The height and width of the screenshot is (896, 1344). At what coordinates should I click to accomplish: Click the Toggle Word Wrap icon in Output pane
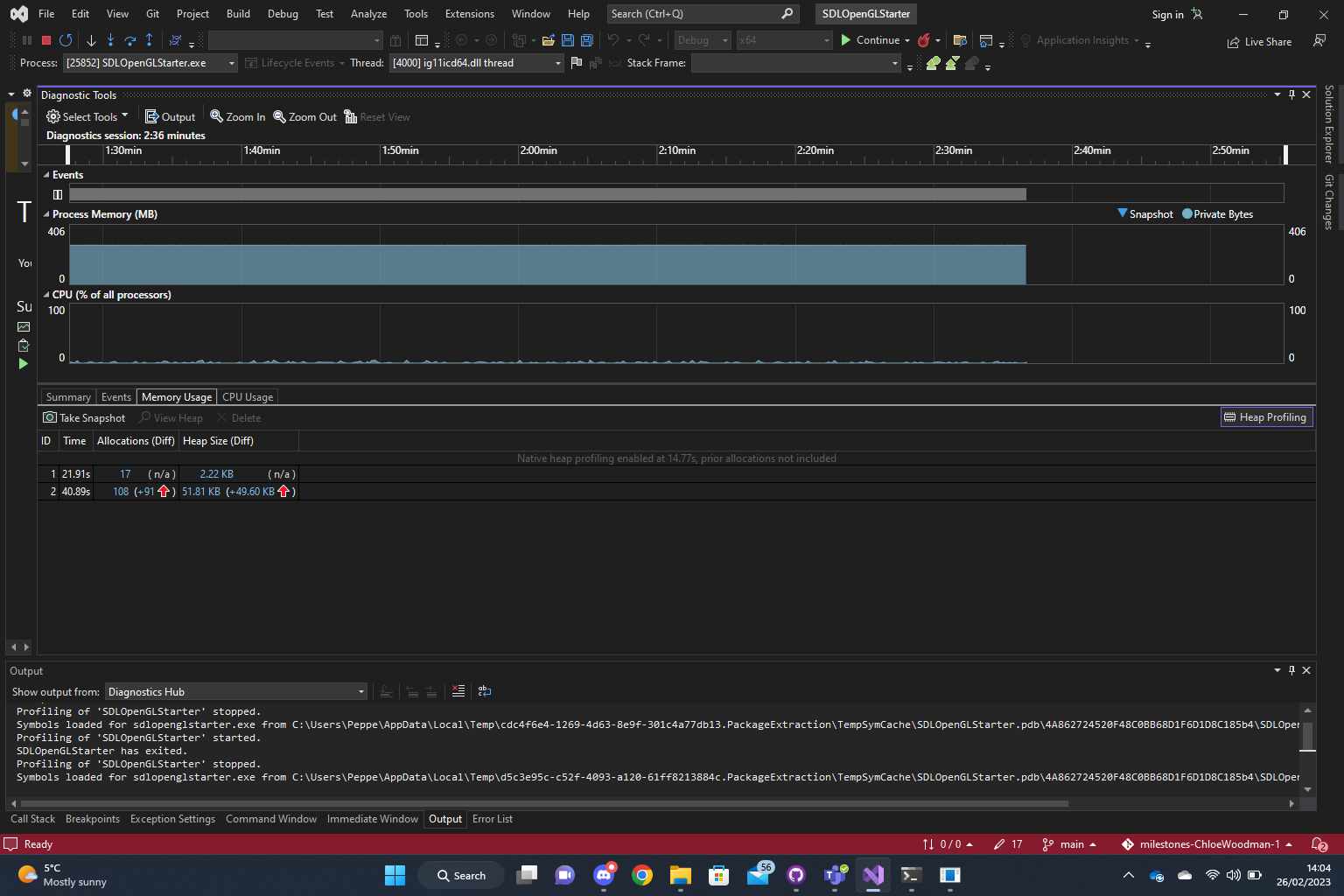point(485,691)
